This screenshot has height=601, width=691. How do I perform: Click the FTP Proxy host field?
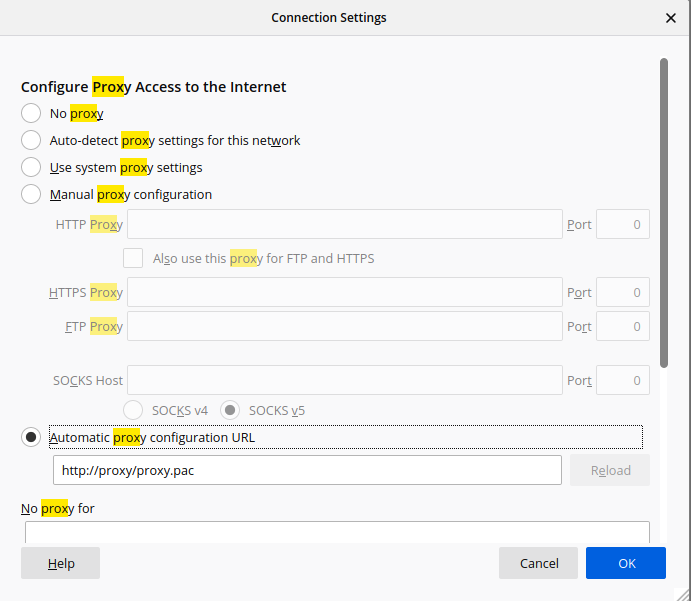pos(345,326)
